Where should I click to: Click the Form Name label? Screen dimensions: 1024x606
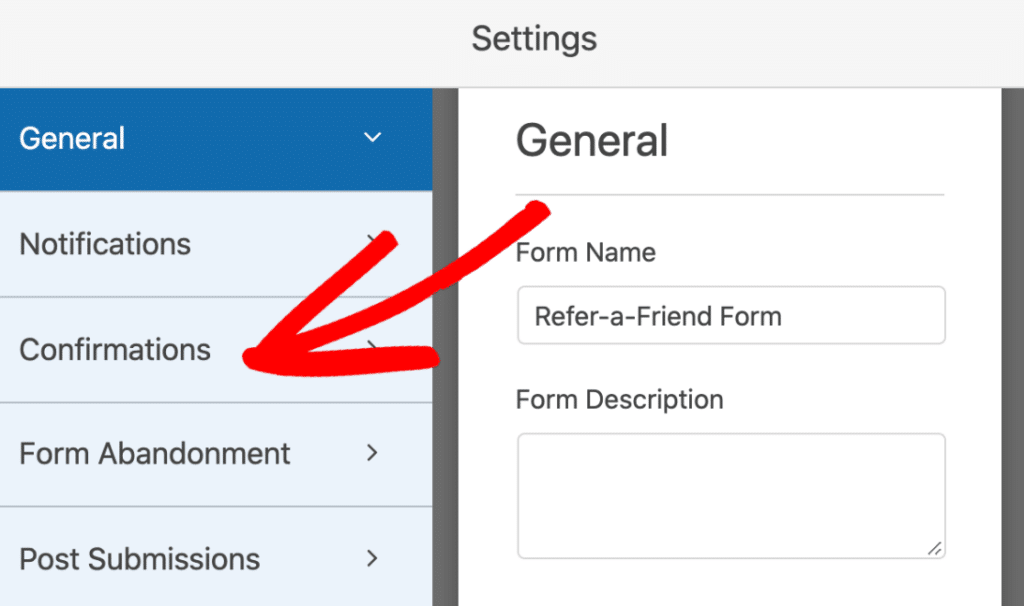[x=585, y=253]
